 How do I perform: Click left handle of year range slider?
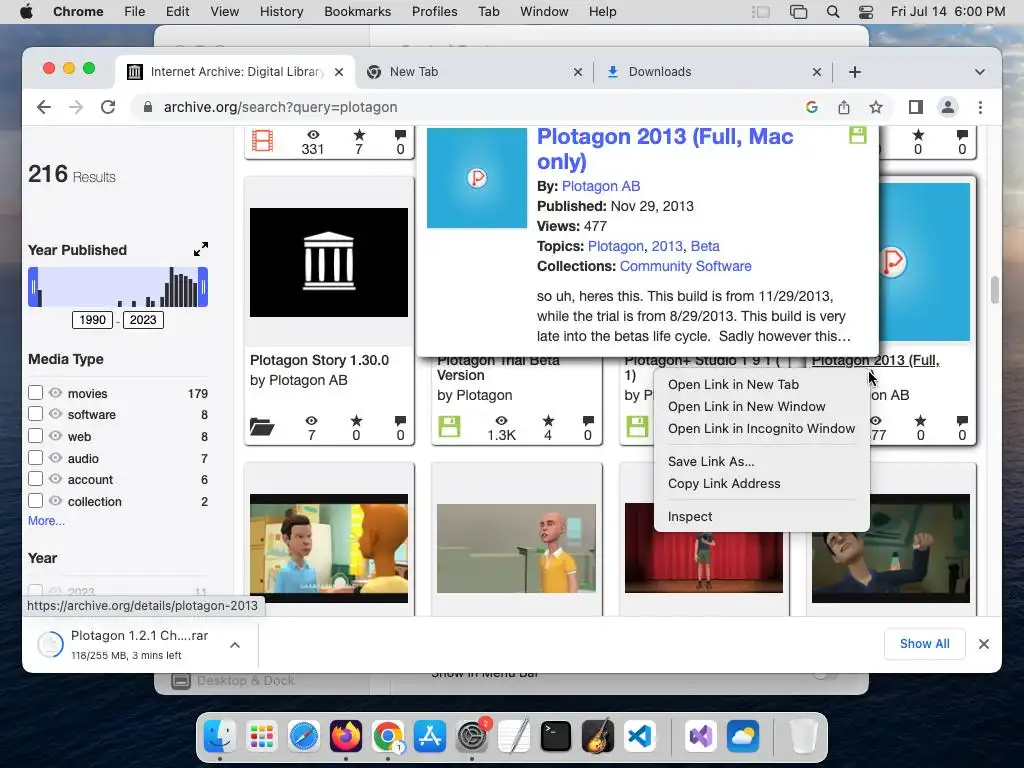(x=33, y=287)
